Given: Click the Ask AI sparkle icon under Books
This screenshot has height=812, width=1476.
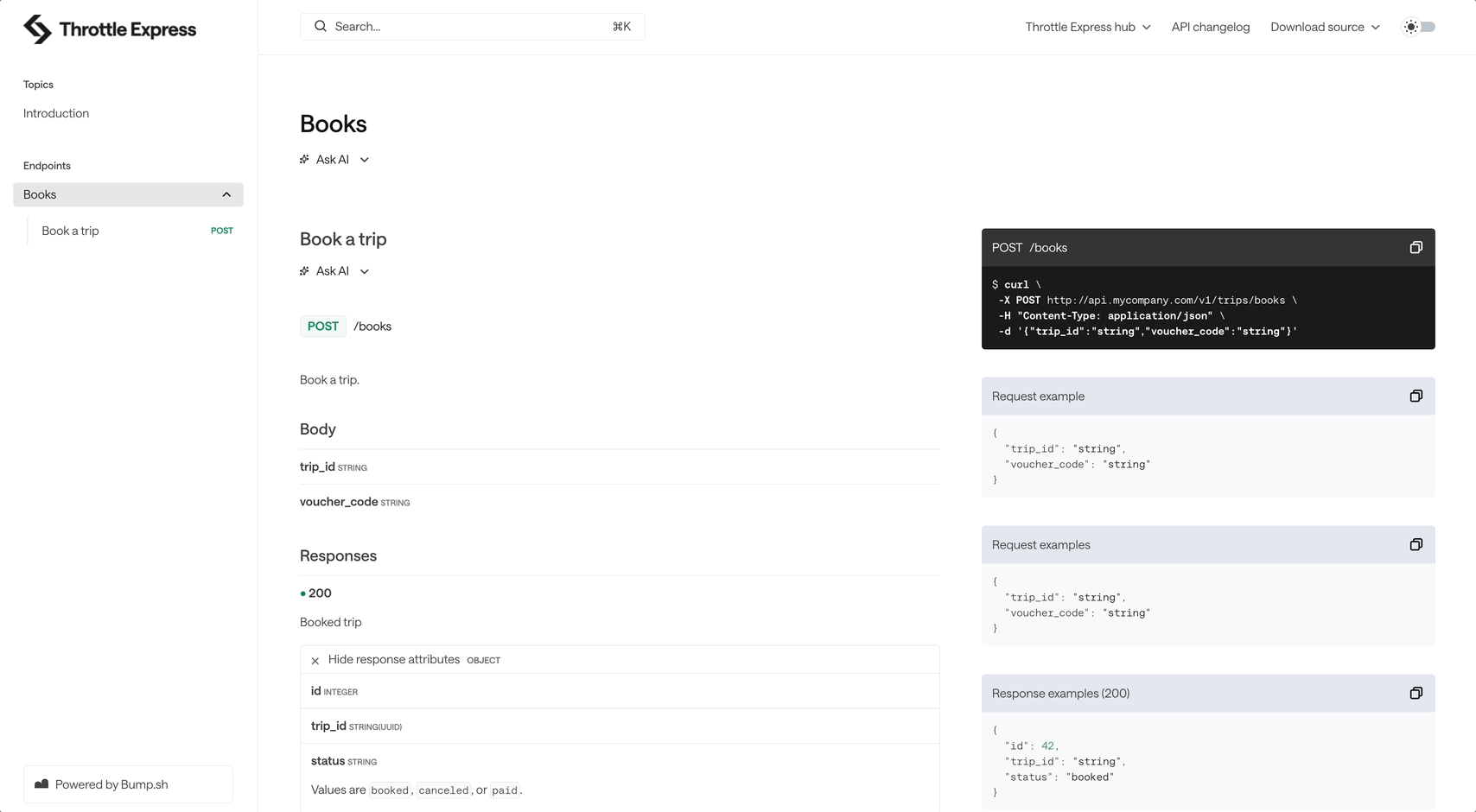Looking at the screenshot, I should 303,159.
